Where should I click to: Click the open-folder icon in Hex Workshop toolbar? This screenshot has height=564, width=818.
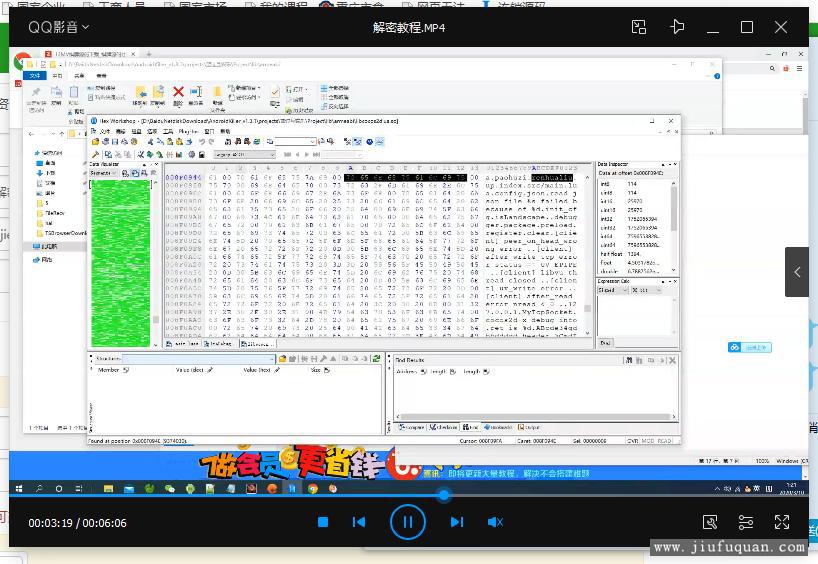point(95,141)
